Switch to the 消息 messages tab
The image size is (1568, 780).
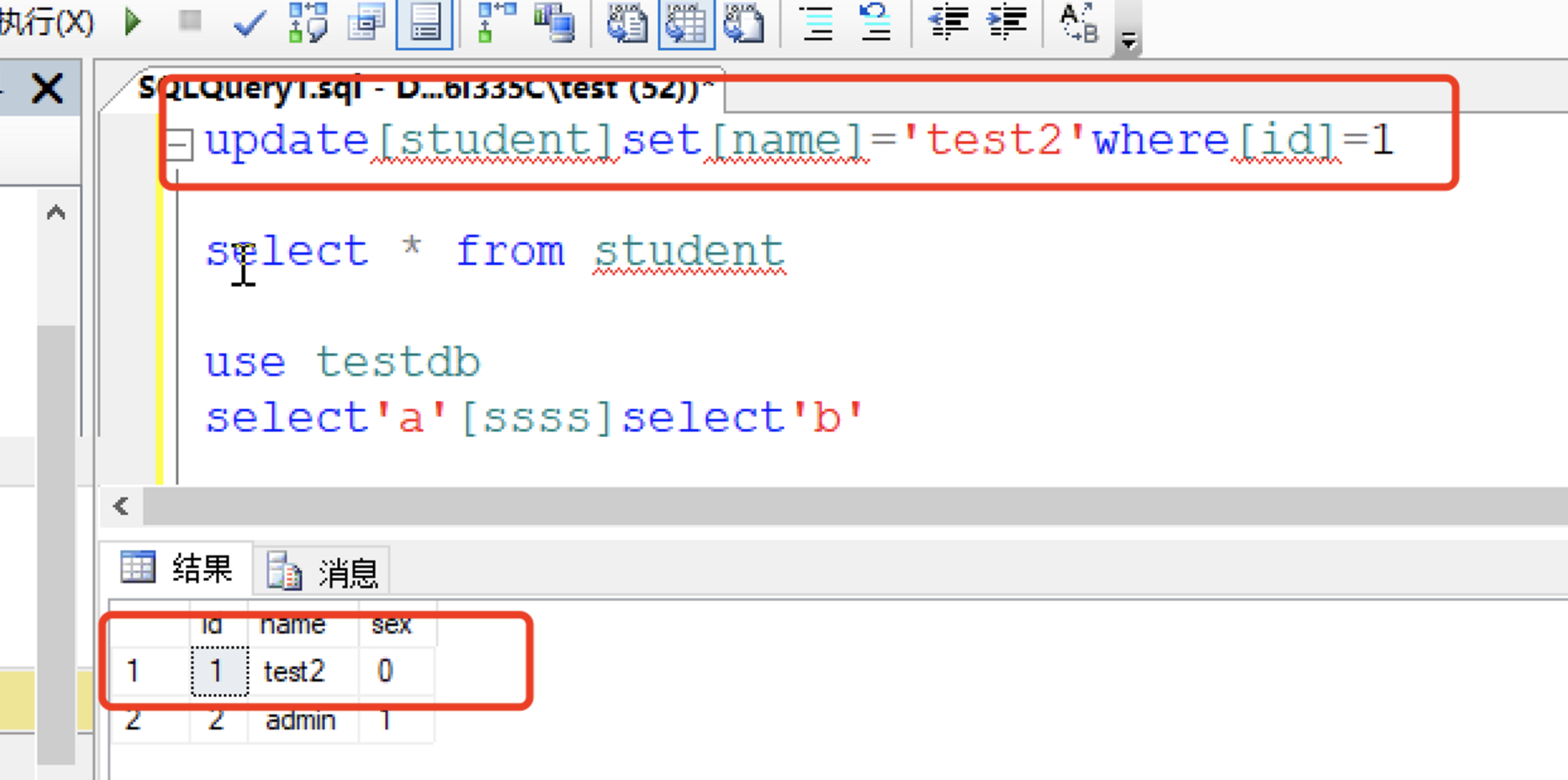tap(323, 571)
